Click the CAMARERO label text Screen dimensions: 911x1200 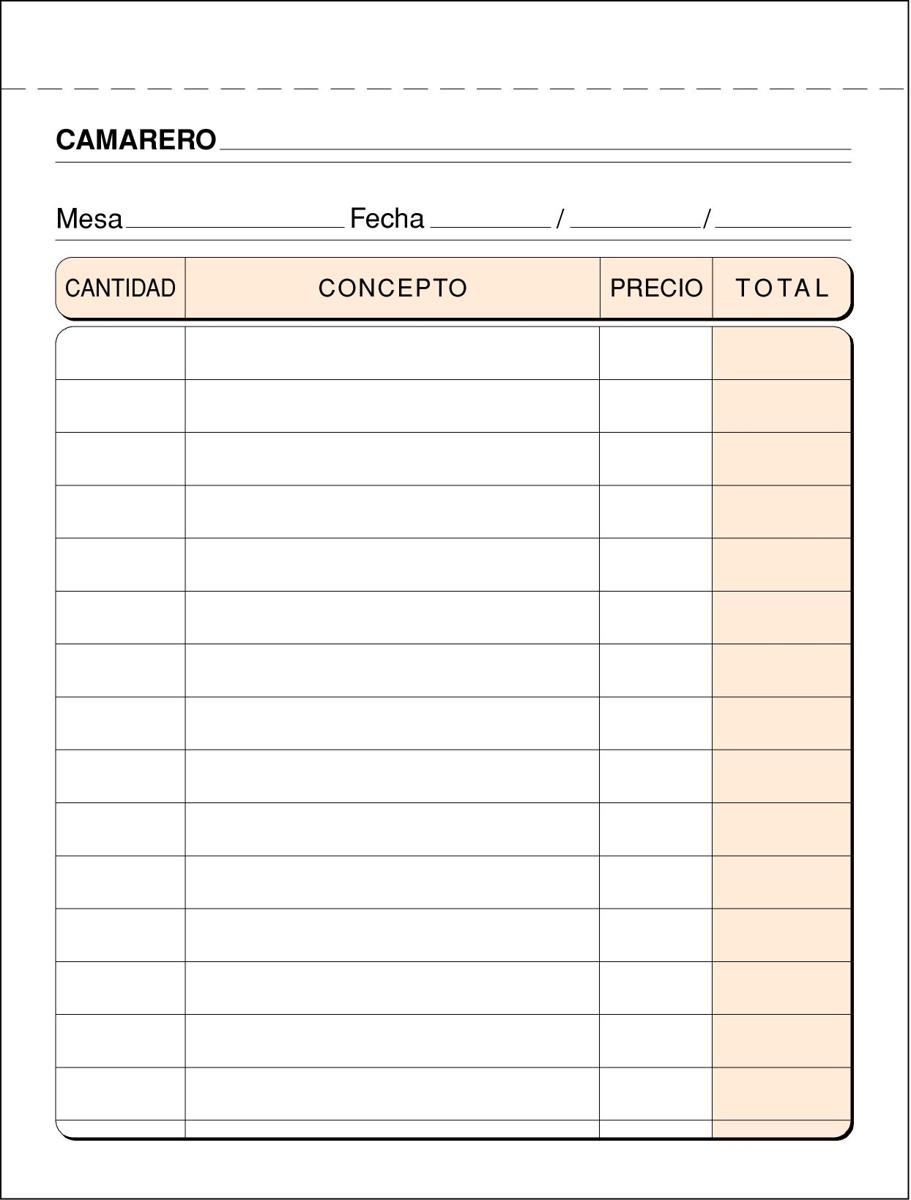click(x=136, y=141)
